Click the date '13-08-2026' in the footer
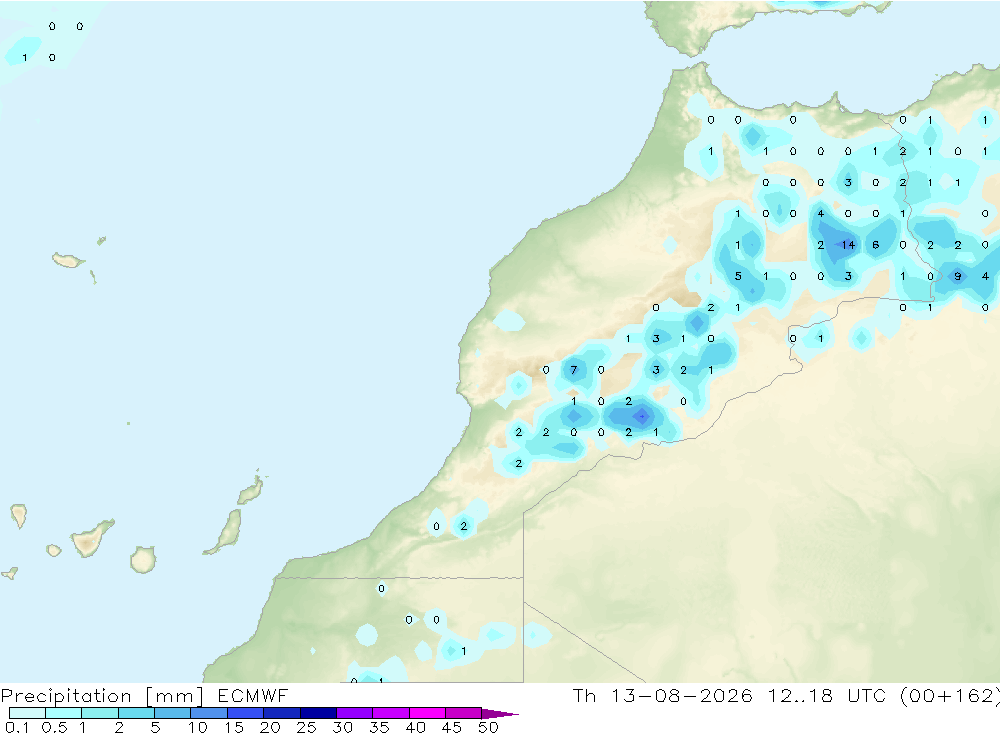The width and height of the screenshot is (1000, 733). [681, 695]
